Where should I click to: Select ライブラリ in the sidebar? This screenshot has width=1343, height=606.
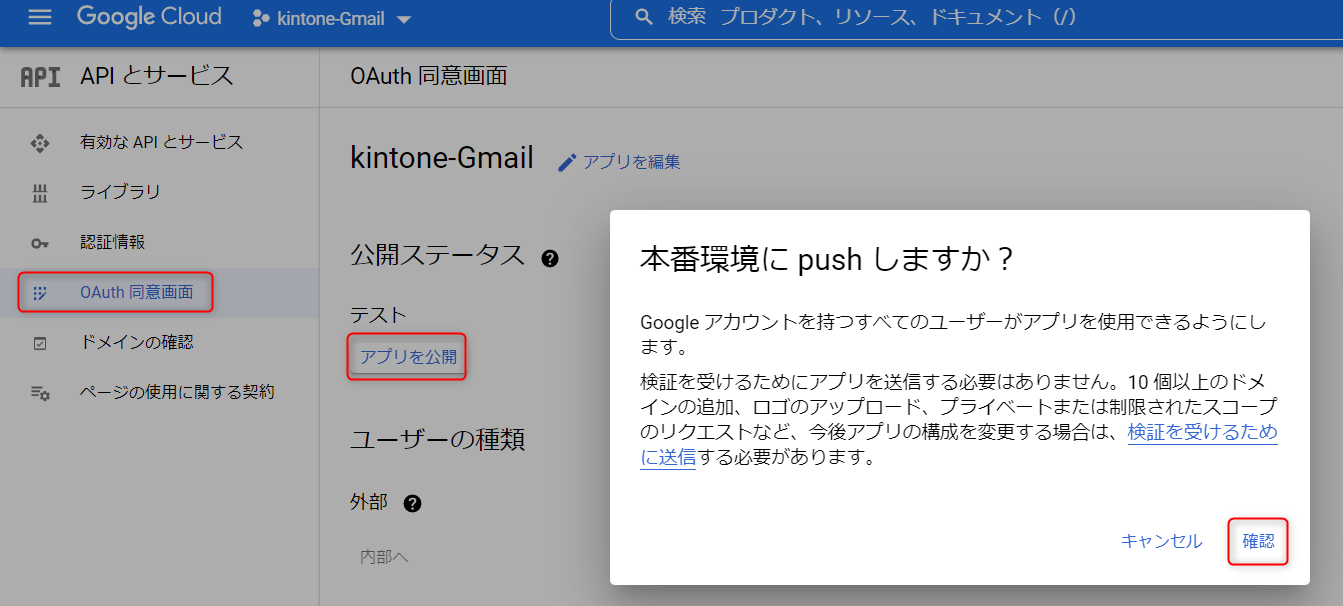(120, 192)
